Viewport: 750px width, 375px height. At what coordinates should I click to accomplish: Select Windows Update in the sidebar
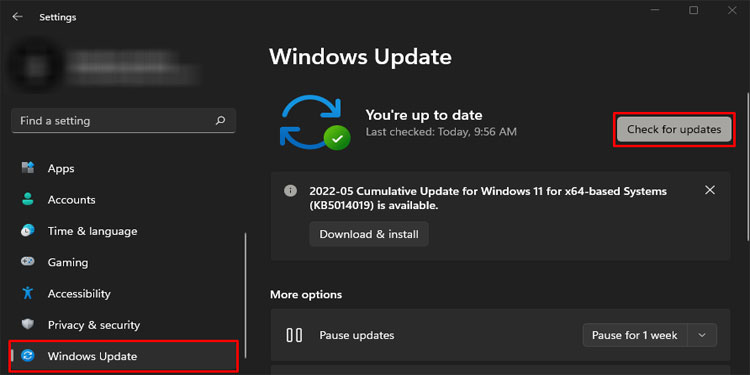pyautogui.click(x=123, y=356)
